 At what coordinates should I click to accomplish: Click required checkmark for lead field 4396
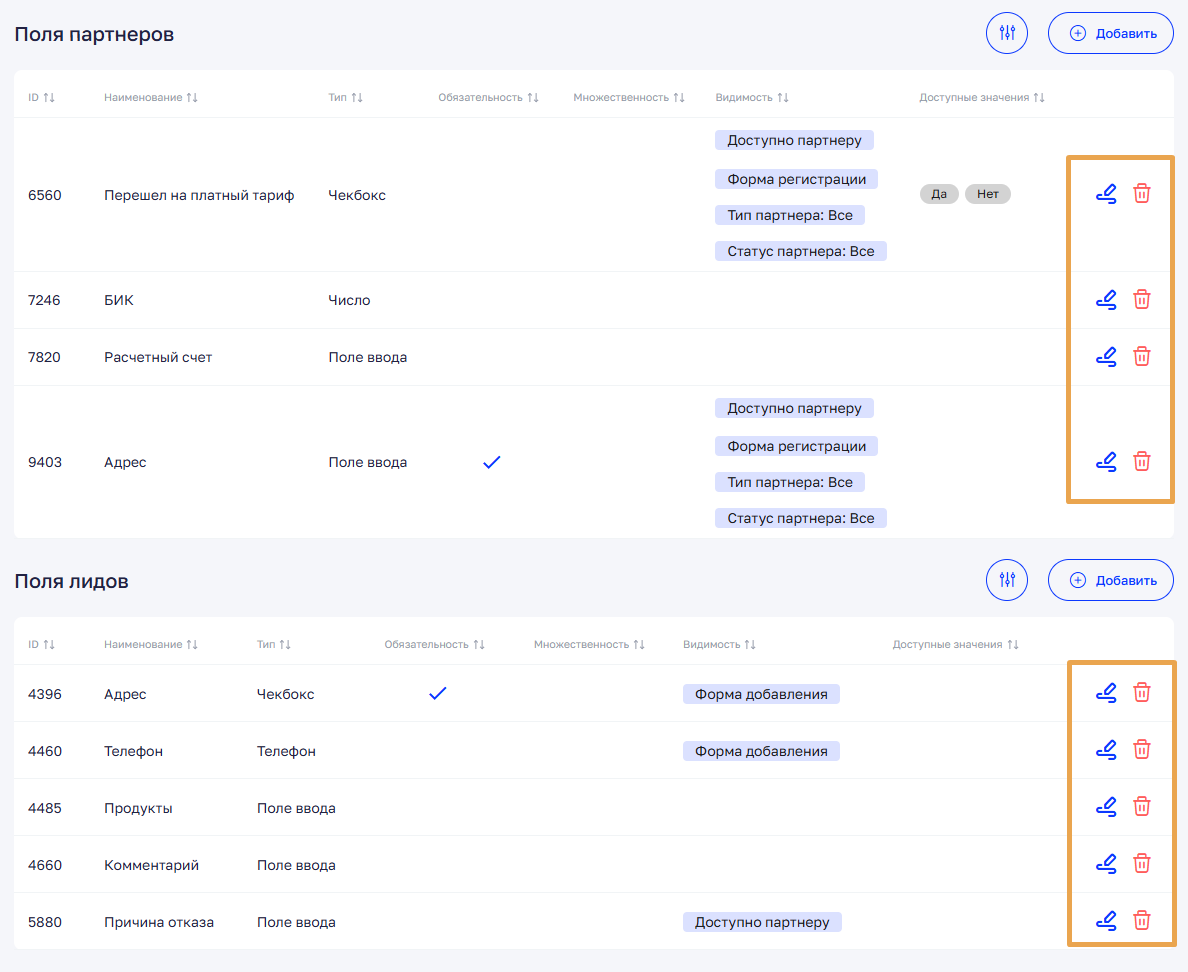point(437,693)
